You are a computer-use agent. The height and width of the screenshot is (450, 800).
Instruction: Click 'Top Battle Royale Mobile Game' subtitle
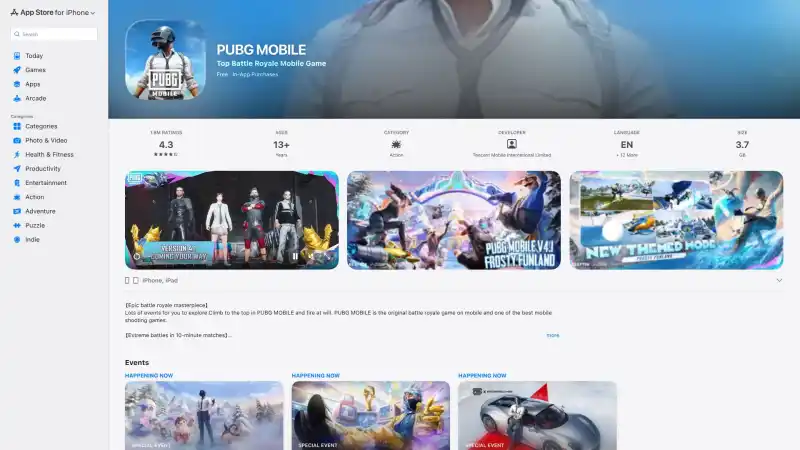tap(271, 63)
